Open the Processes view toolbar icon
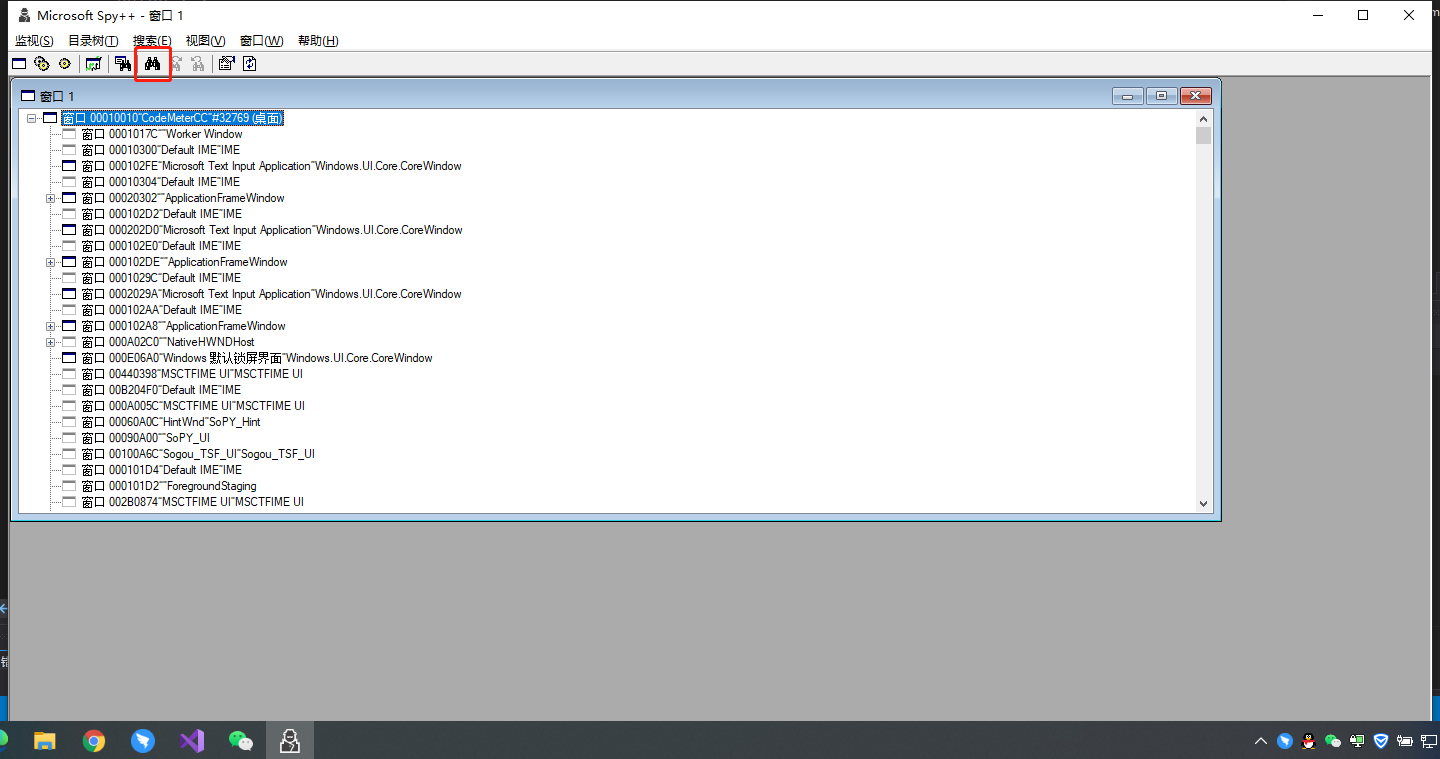 click(x=41, y=64)
